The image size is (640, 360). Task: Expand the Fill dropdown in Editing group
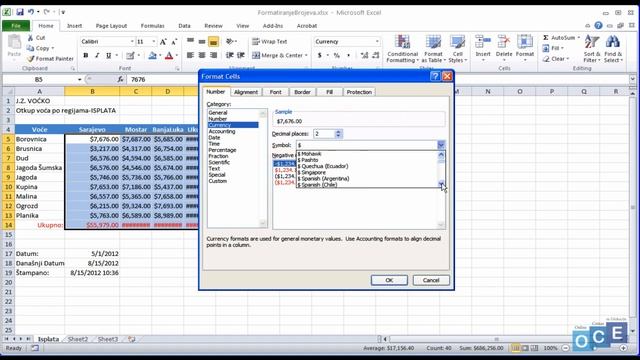click(x=562, y=48)
